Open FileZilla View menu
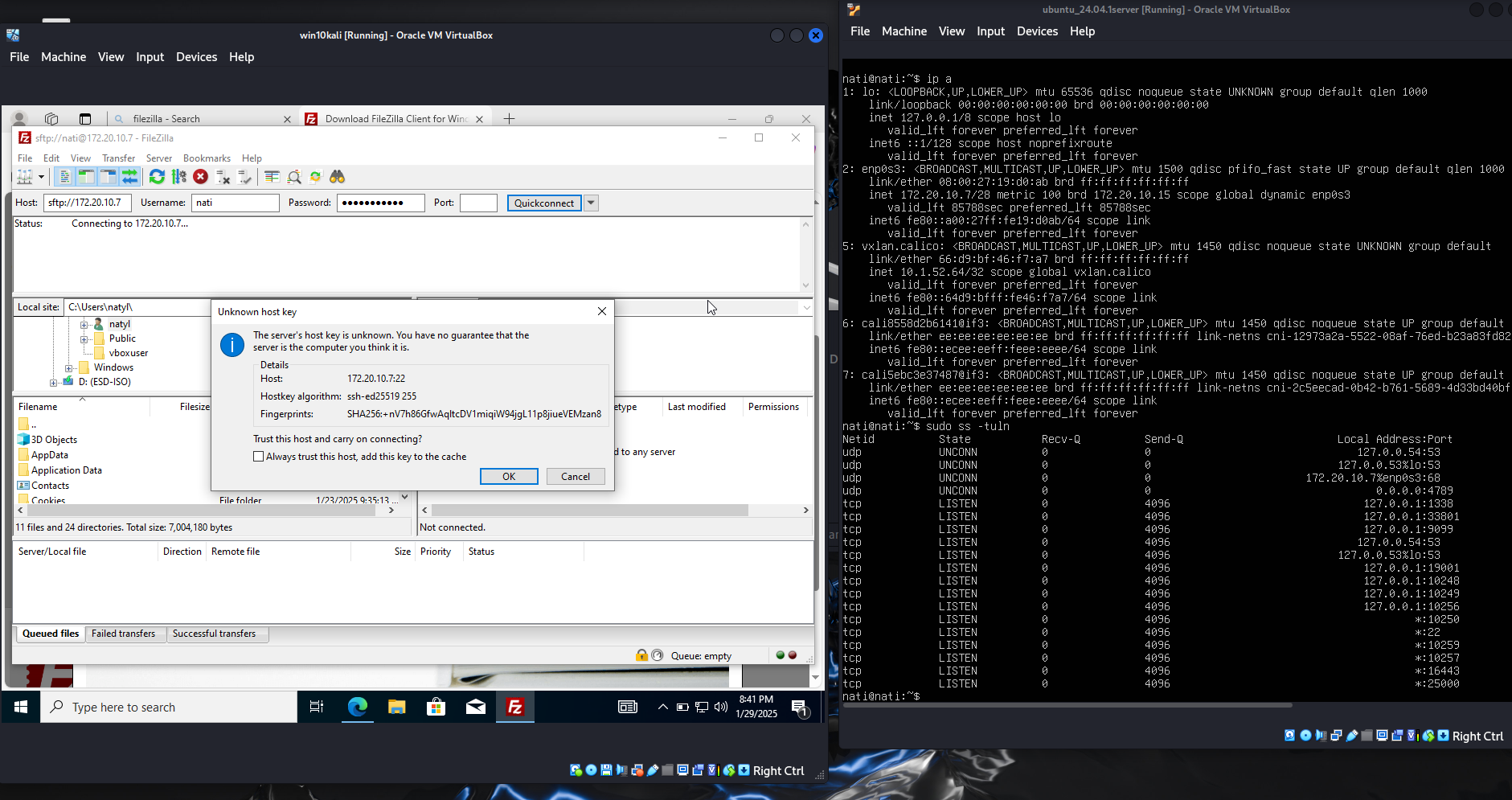 [80, 158]
